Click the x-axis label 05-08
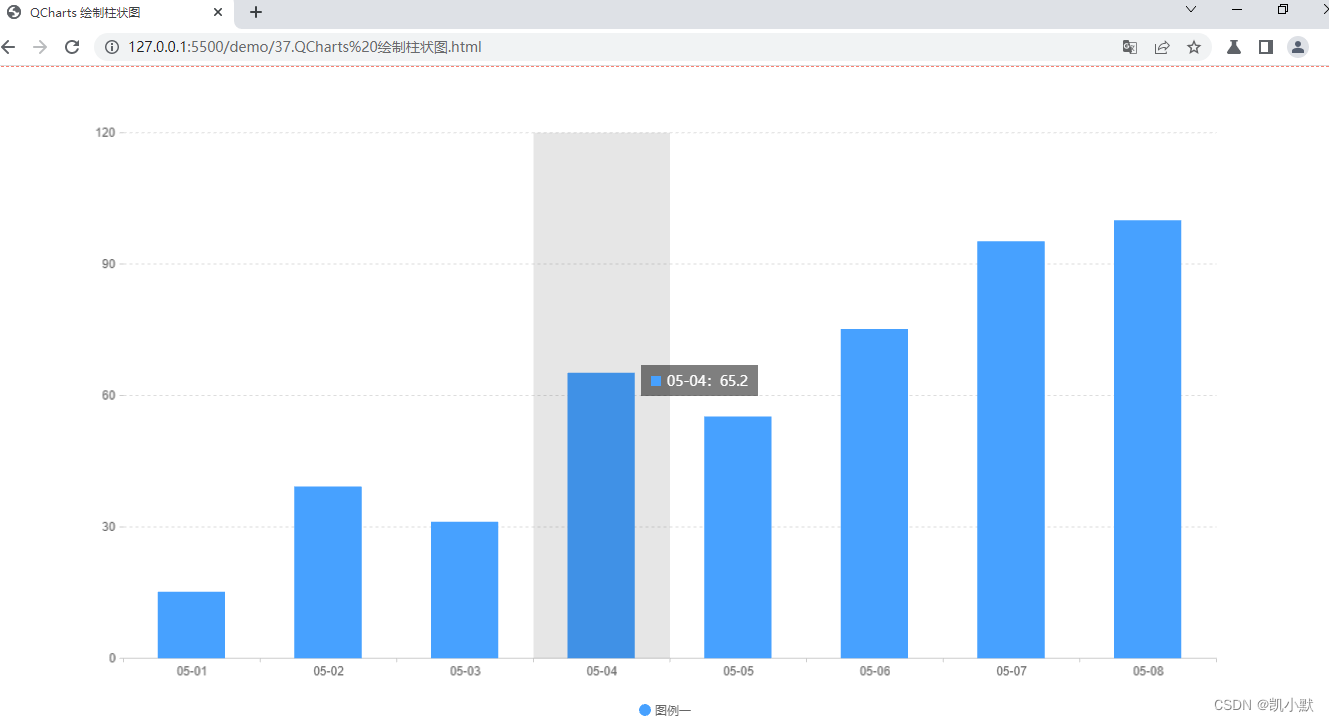 coord(1148,671)
